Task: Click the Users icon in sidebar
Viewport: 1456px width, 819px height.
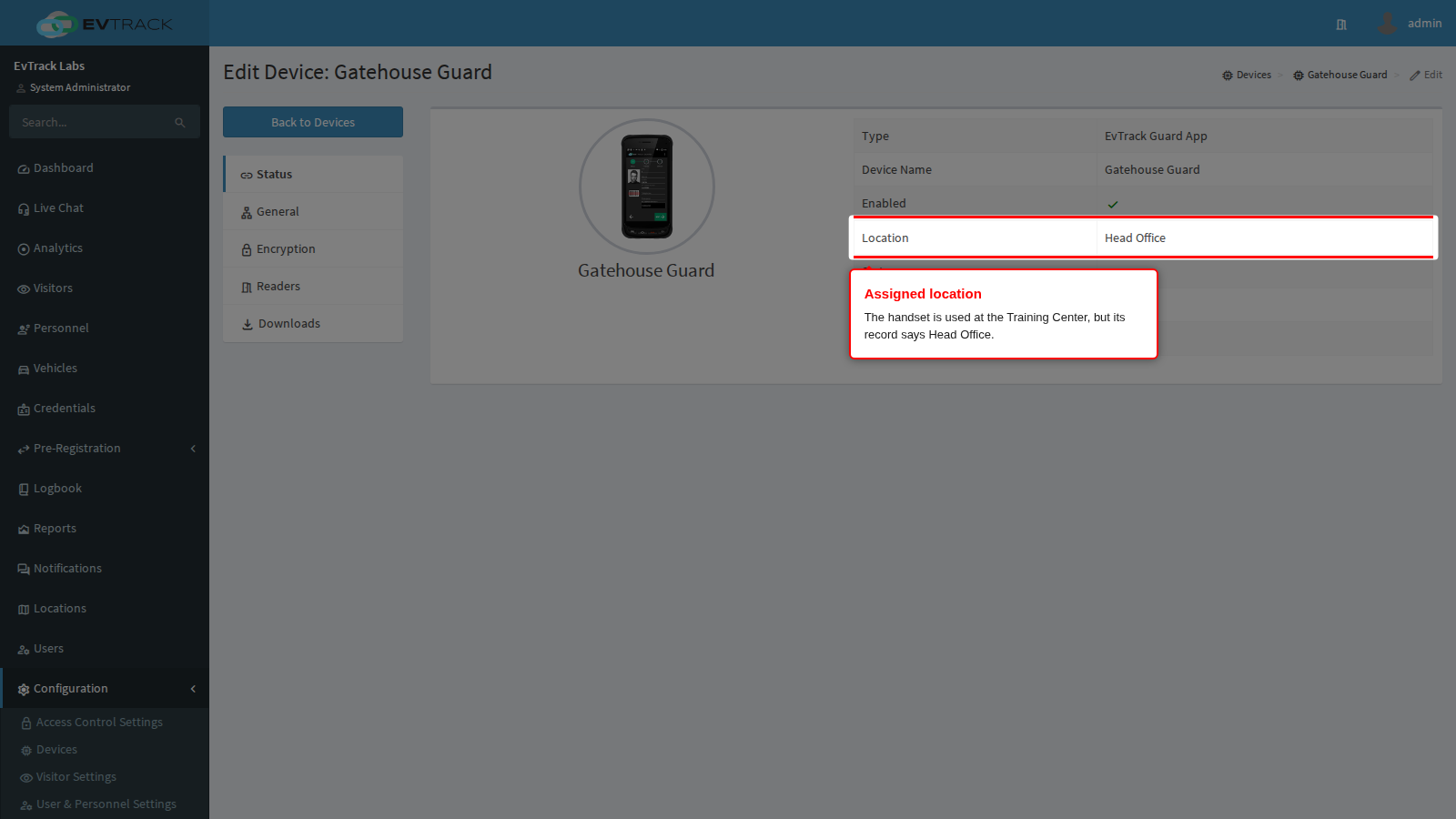Action: coord(24,650)
